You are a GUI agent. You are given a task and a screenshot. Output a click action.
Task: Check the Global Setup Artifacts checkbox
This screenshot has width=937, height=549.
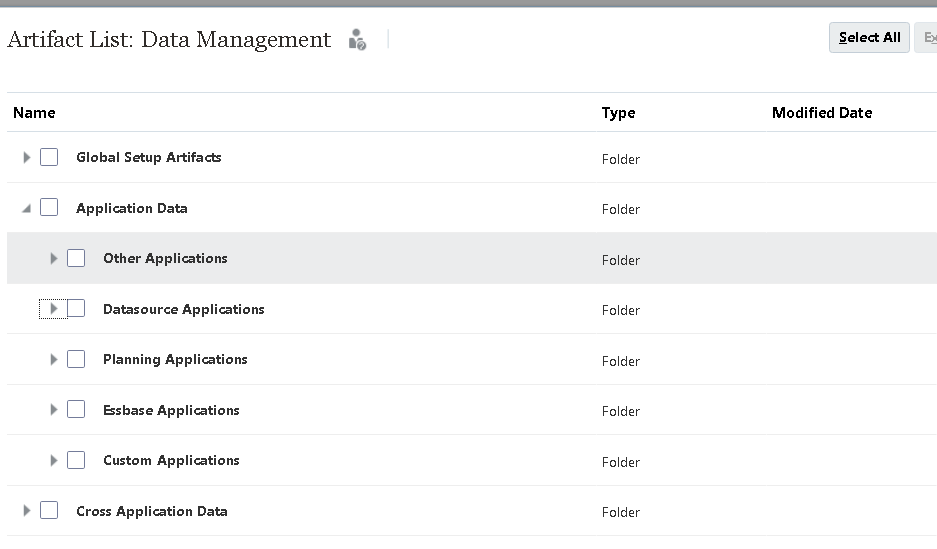point(49,157)
